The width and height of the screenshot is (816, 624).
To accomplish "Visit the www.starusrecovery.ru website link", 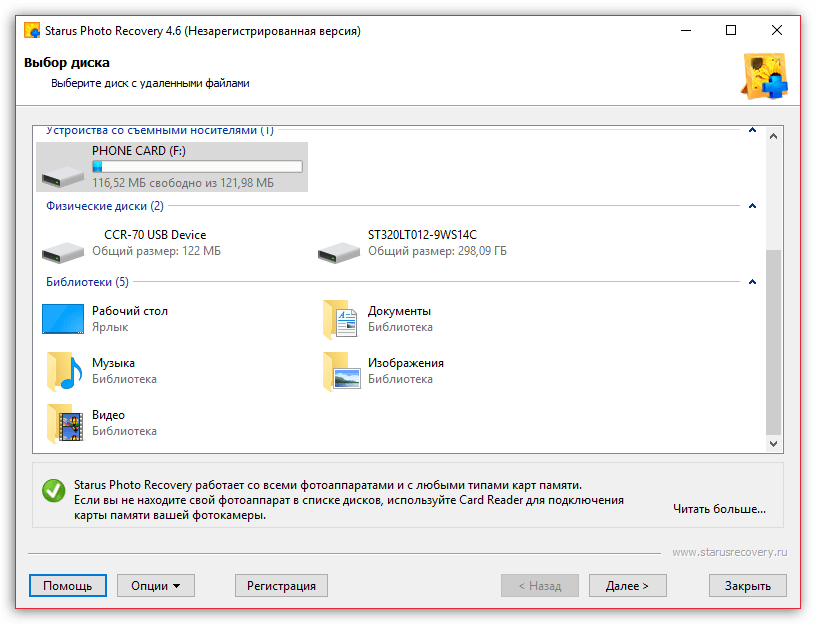I will click(729, 552).
